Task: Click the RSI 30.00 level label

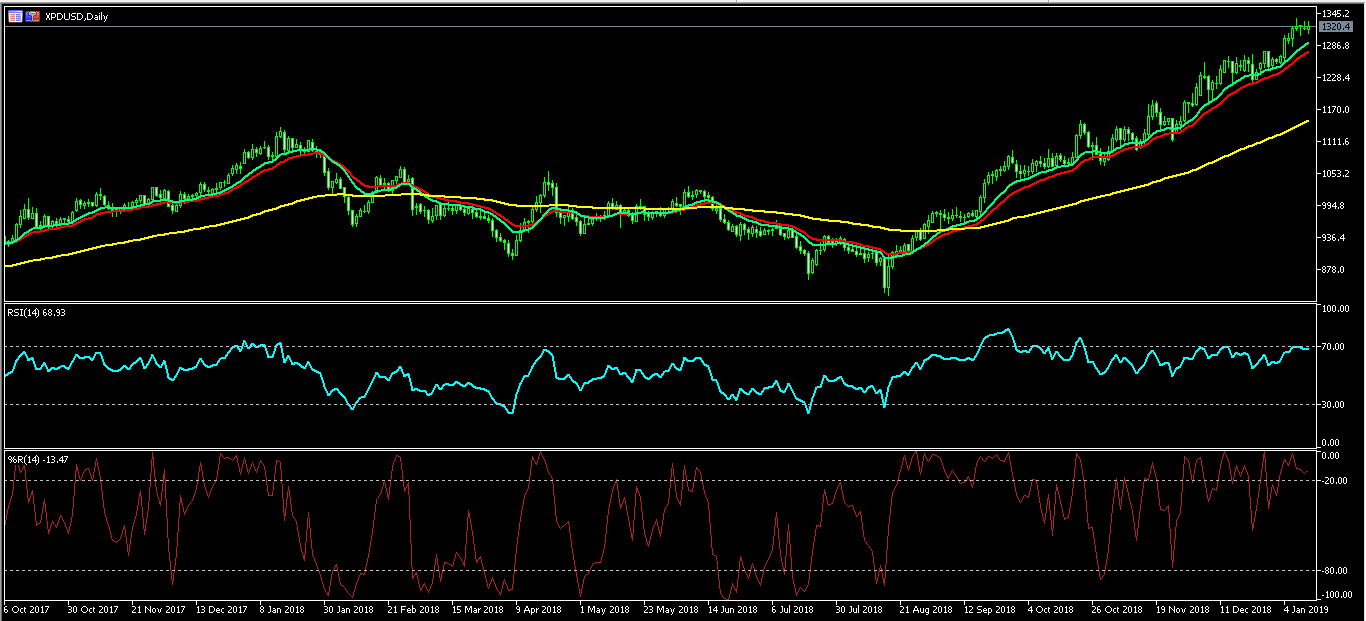Action: tap(1332, 405)
